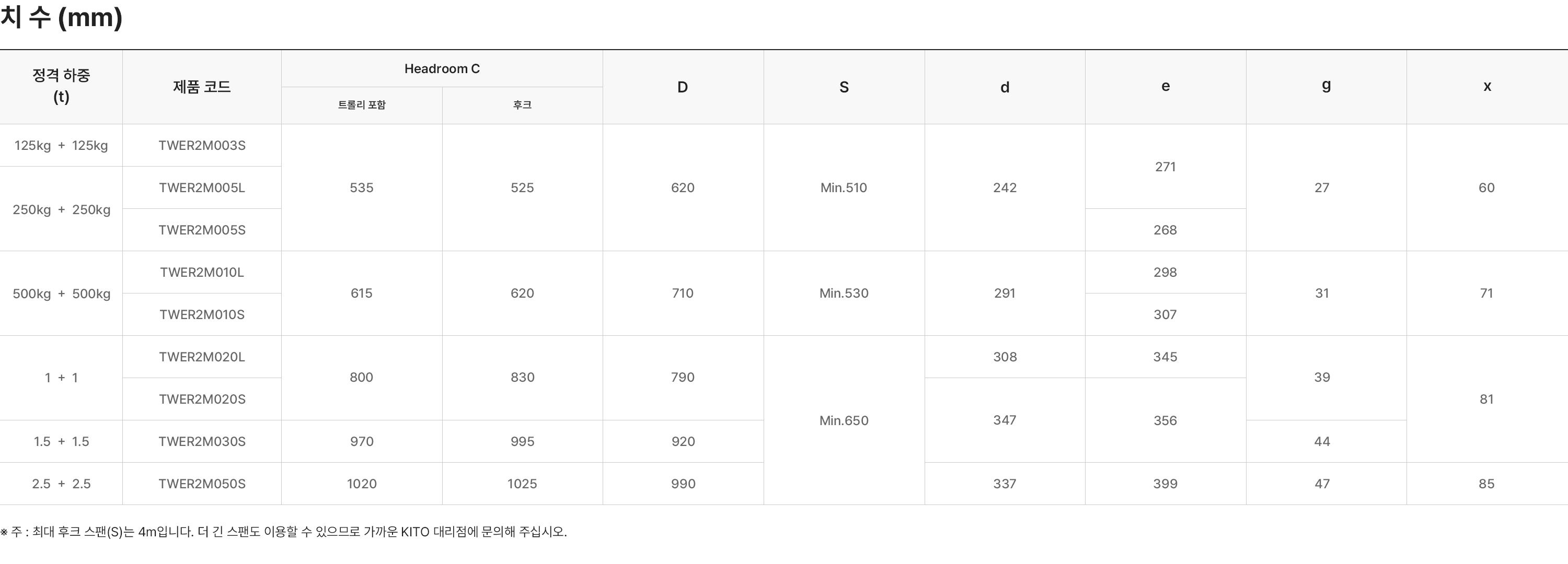Select the TWER2M005L product code
This screenshot has height=564, width=1568.
[x=201, y=187]
